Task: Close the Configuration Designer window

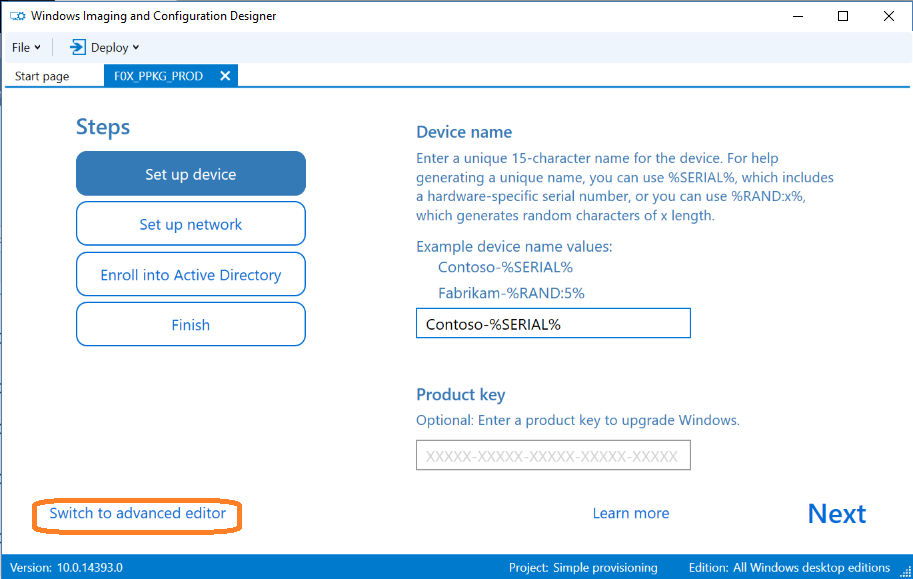Action: tap(889, 16)
